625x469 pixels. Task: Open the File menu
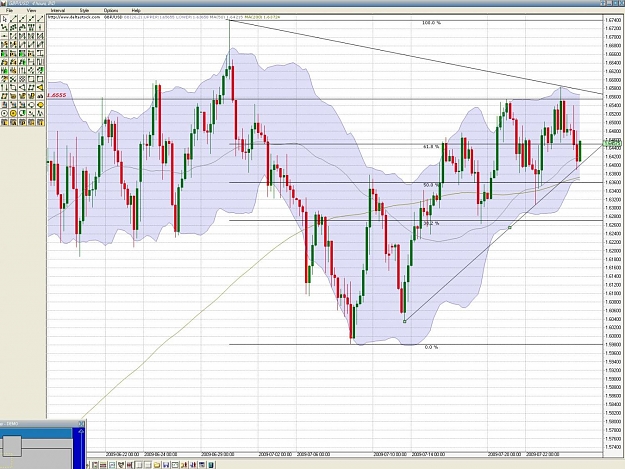(x=9, y=10)
